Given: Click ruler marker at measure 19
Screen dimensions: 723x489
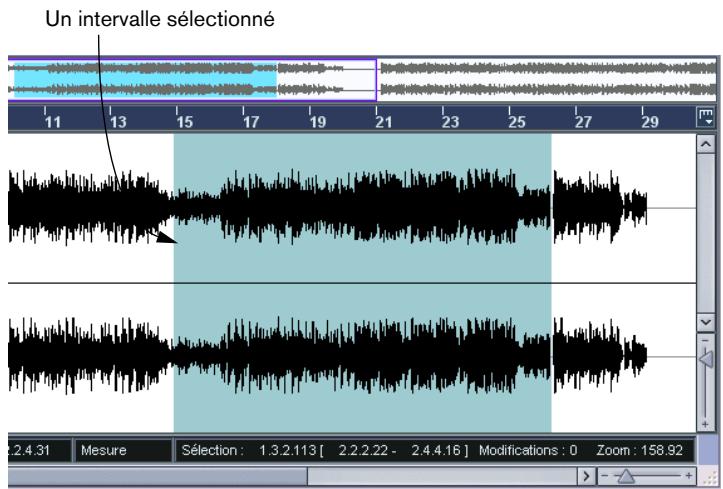Looking at the screenshot, I should (318, 122).
